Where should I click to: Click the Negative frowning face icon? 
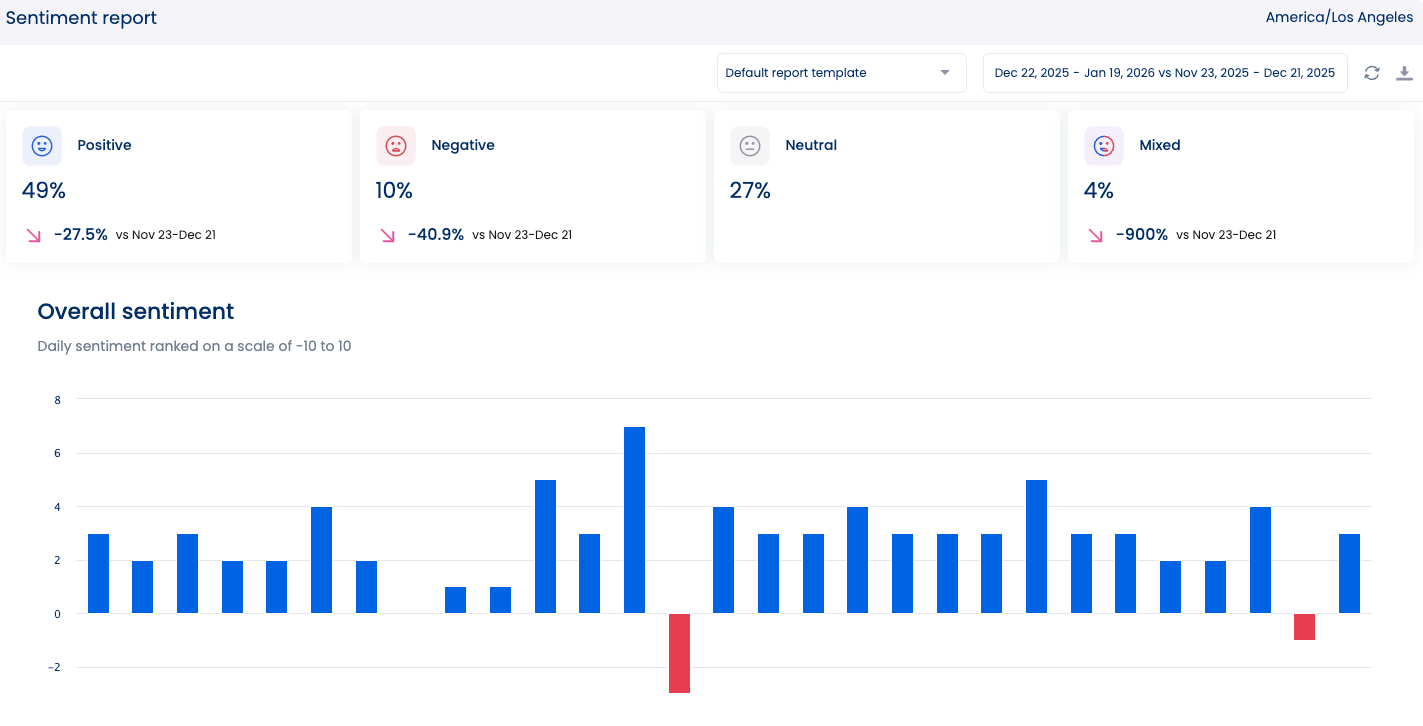tap(396, 146)
